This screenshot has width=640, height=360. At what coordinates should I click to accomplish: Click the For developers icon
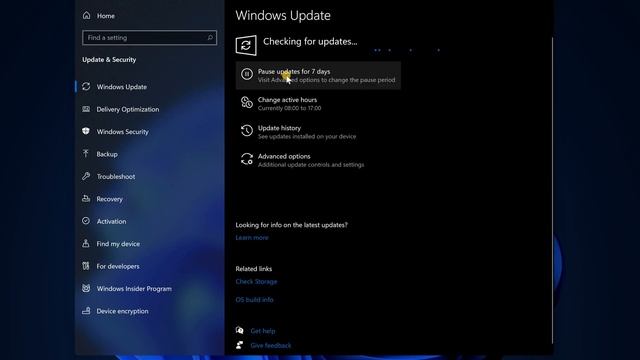(x=86, y=266)
